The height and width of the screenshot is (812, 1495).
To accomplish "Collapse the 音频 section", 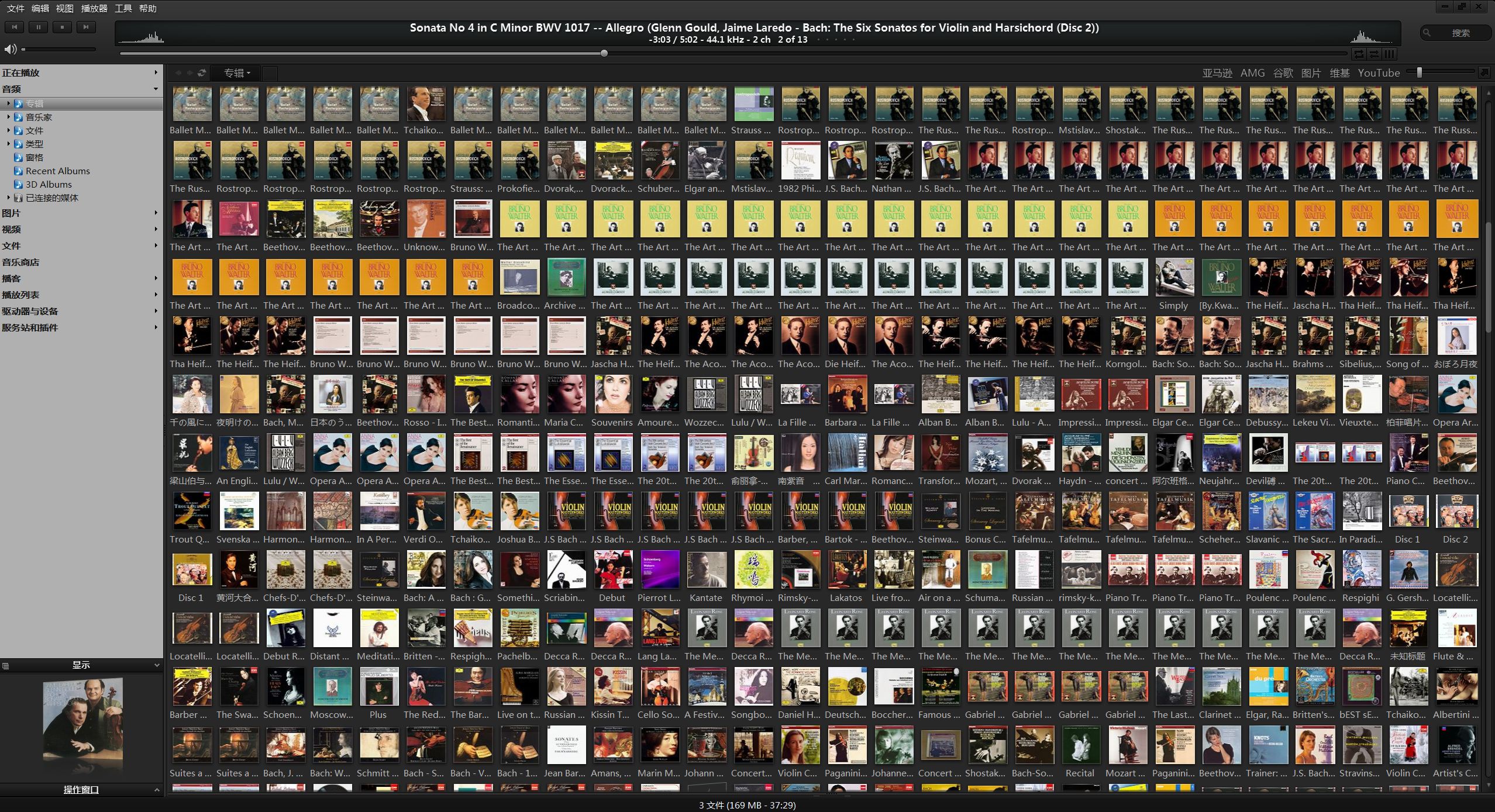I will pyautogui.click(x=81, y=89).
